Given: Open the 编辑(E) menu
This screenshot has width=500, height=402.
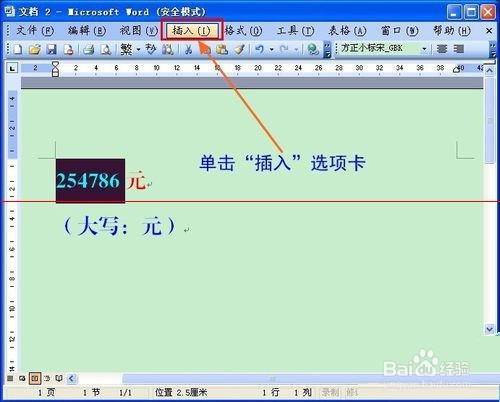Looking at the screenshot, I should pyautogui.click(x=87, y=31).
